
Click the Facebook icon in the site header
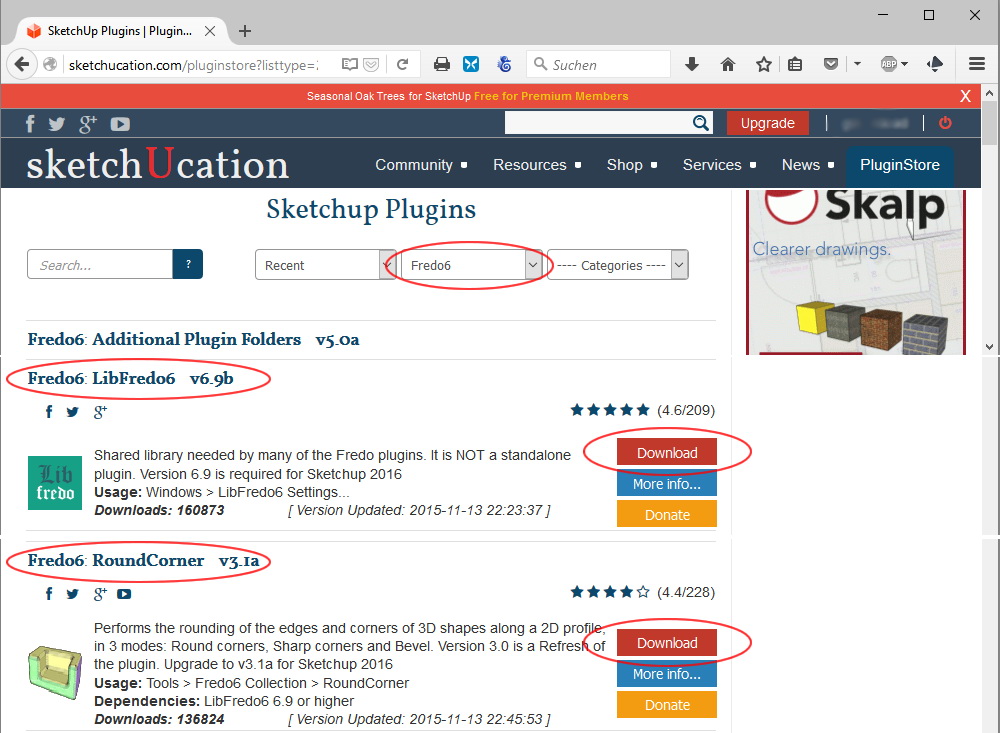point(30,124)
